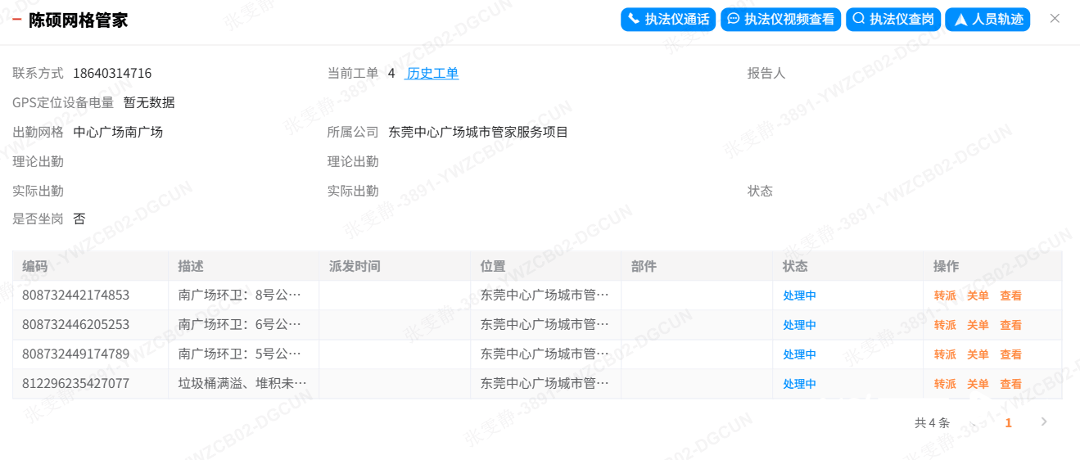Click description 南广场环卫：5号公…
This screenshot has height=460, width=1080.
[x=240, y=355]
